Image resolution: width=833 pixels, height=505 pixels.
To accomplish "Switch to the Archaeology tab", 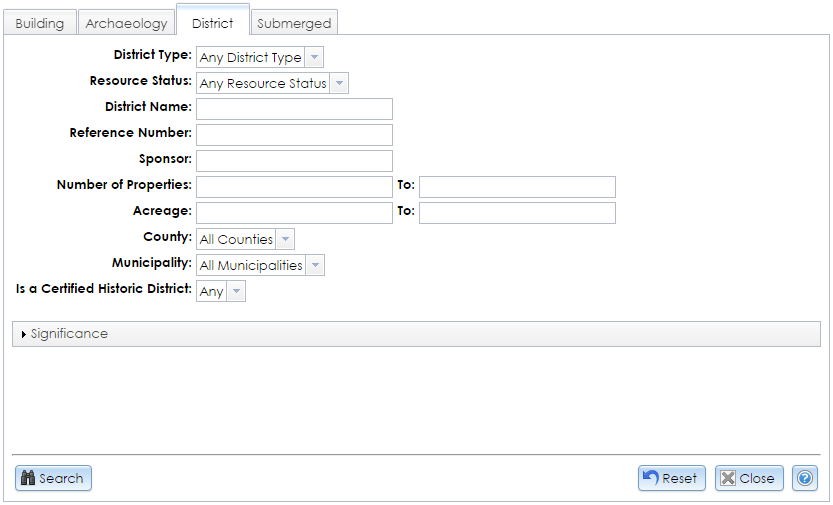I will coord(126,23).
